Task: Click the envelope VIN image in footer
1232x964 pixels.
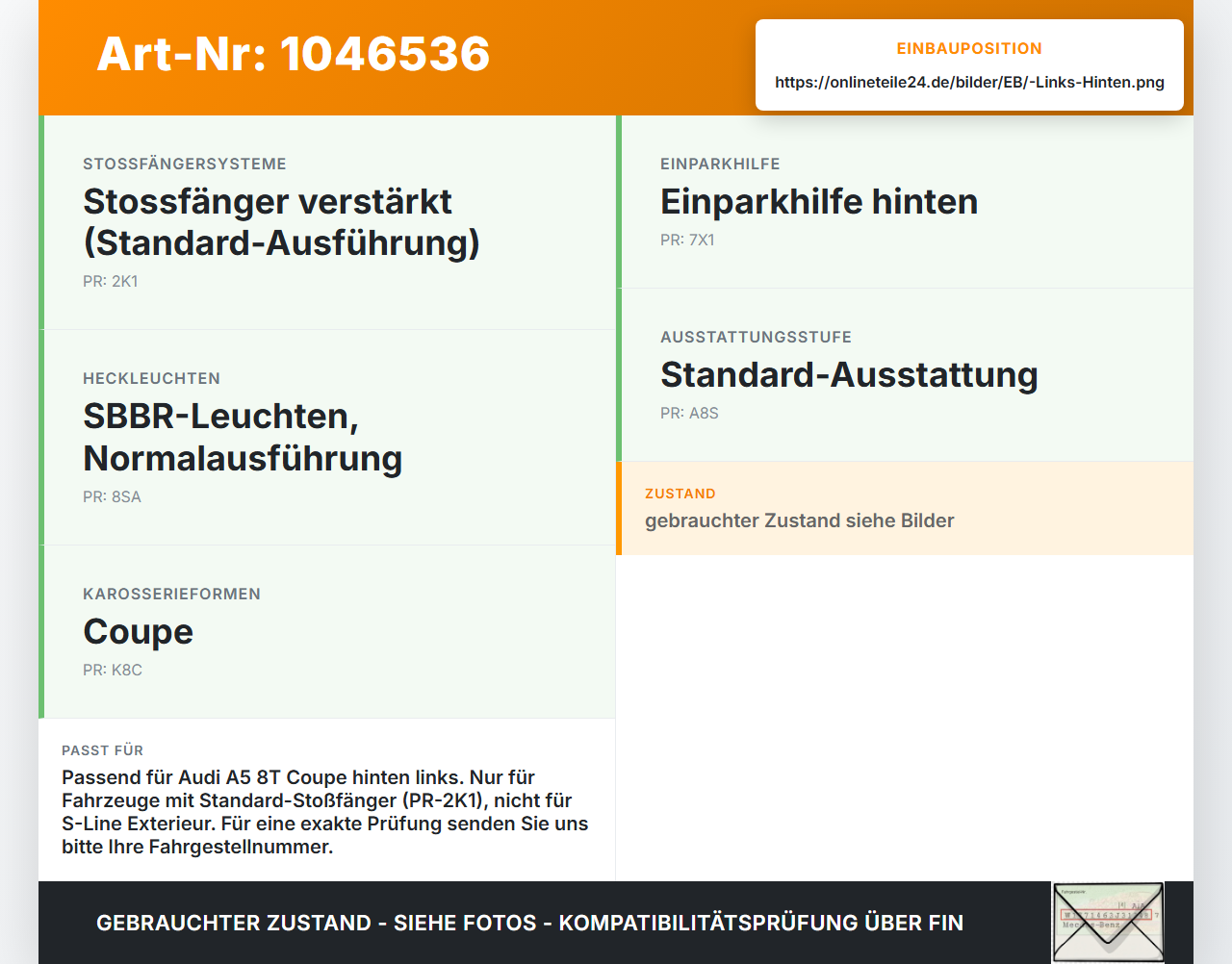Action: (x=1108, y=922)
